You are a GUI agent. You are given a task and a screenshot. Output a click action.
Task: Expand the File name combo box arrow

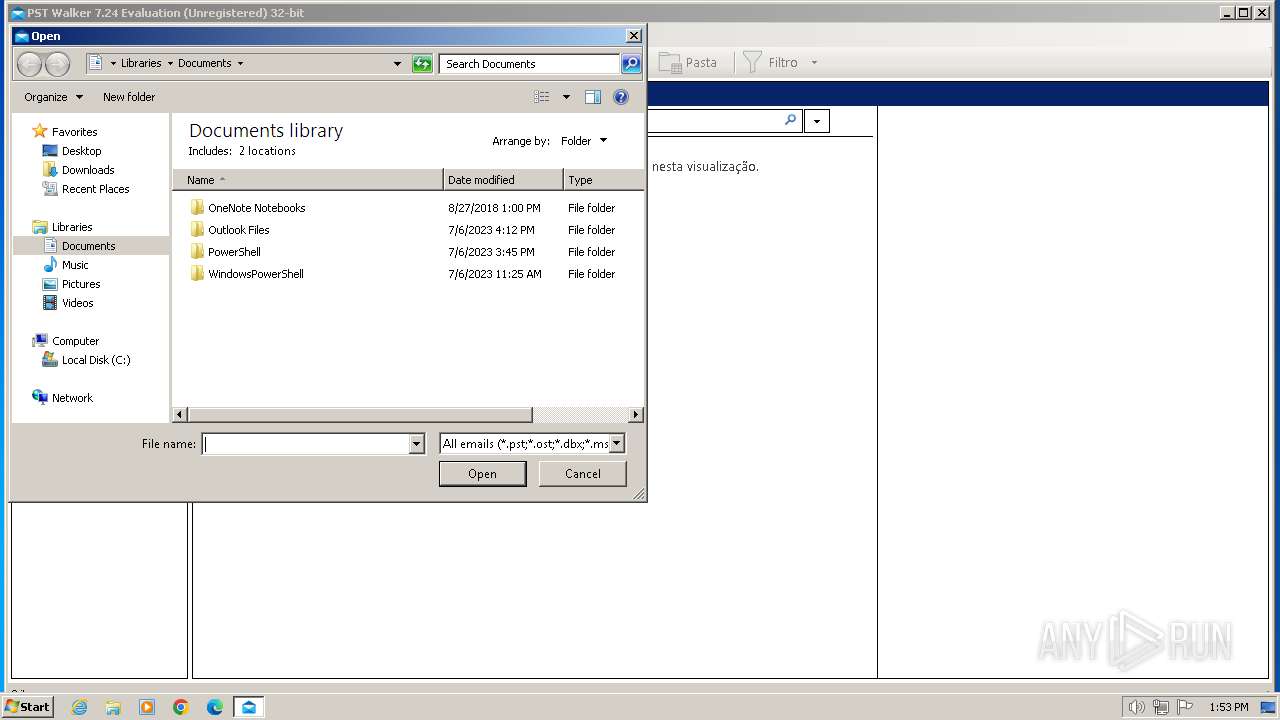[x=417, y=444]
